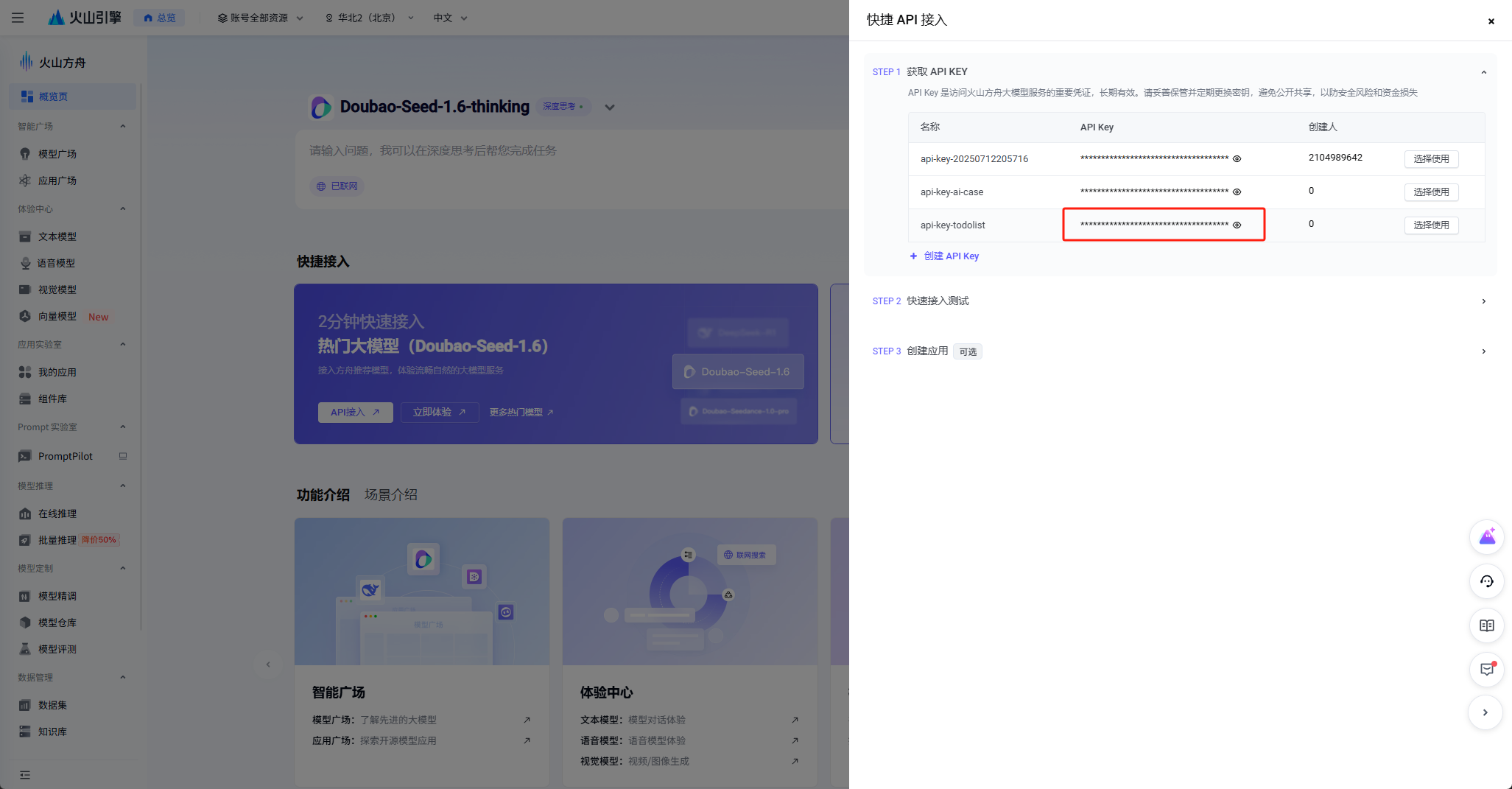Click the question input field placeholder
The width and height of the screenshot is (1512, 789).
[x=433, y=150]
